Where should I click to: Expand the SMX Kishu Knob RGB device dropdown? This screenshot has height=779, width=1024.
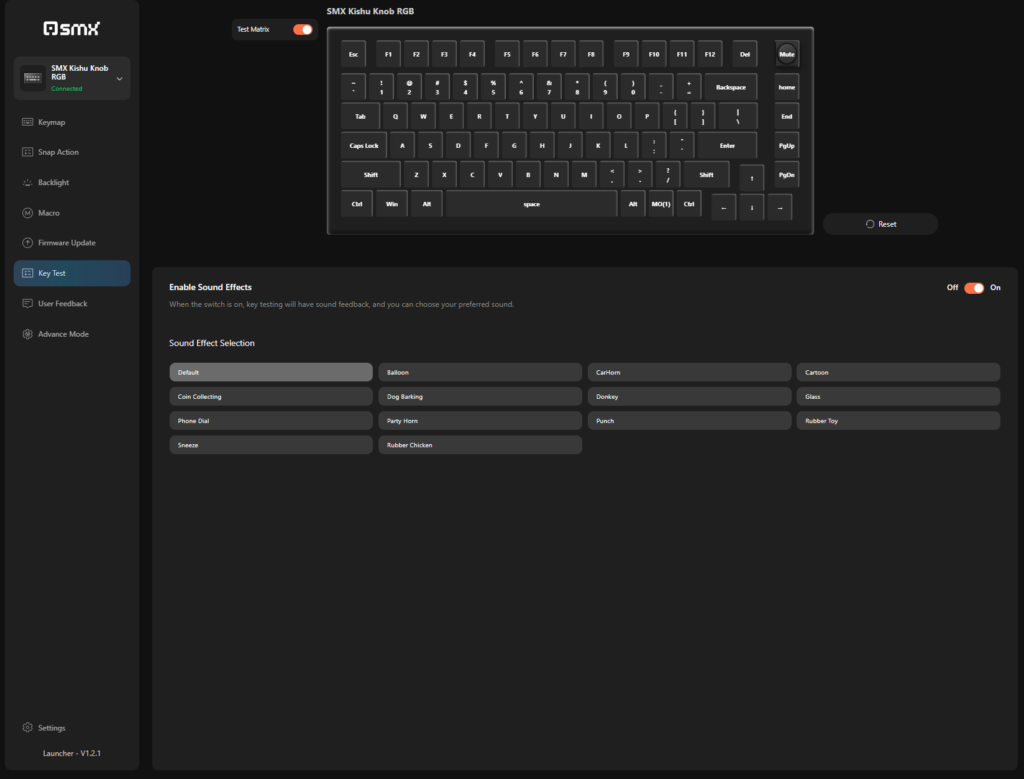coord(119,78)
